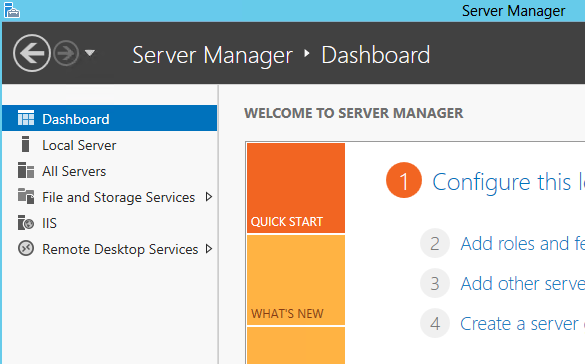Click Configure this local server link
The image size is (585, 364).
point(509,182)
